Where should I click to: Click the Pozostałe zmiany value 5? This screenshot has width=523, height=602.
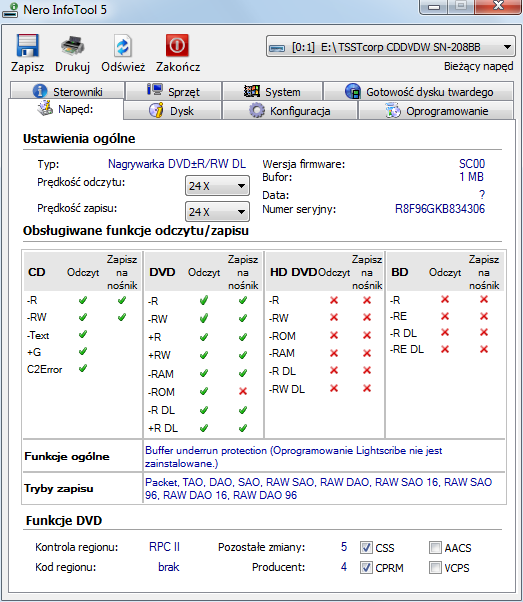344,547
